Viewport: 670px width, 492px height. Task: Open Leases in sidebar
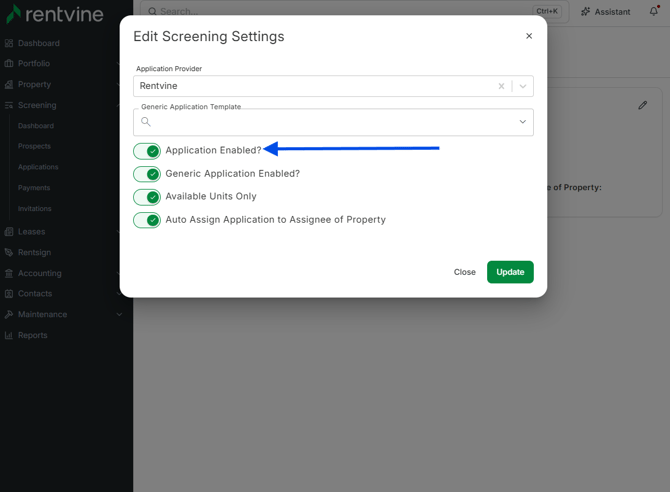(31, 232)
